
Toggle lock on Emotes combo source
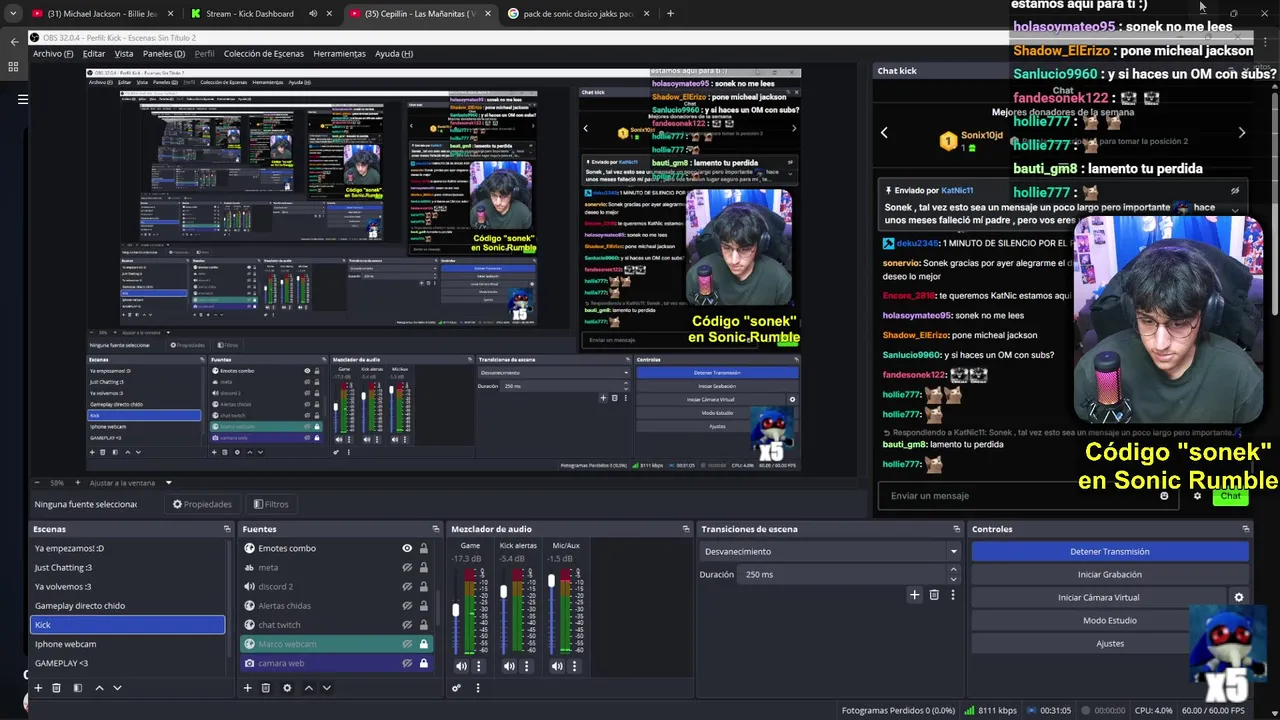[x=424, y=548]
